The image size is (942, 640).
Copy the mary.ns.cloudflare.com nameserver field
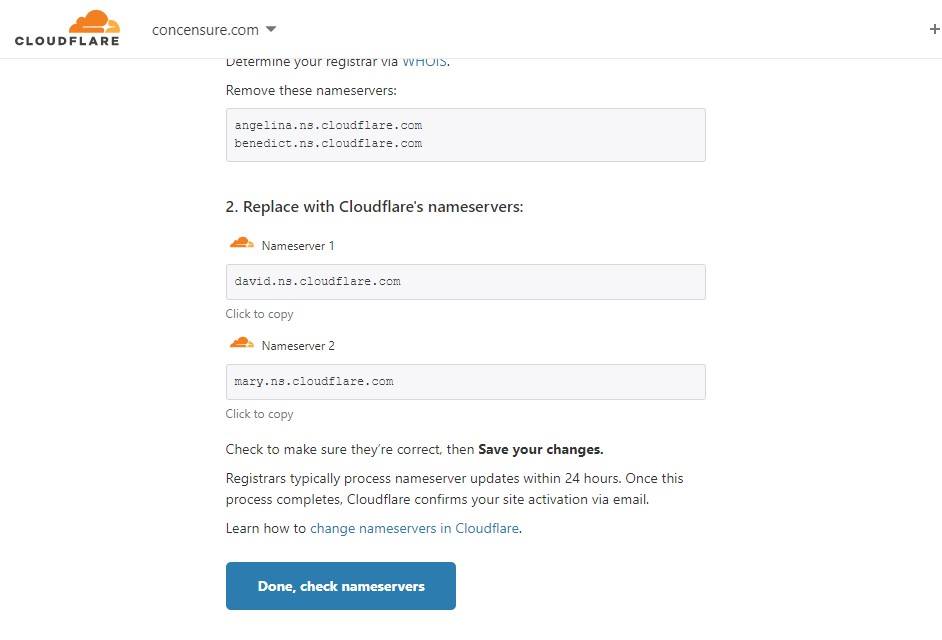(x=465, y=382)
